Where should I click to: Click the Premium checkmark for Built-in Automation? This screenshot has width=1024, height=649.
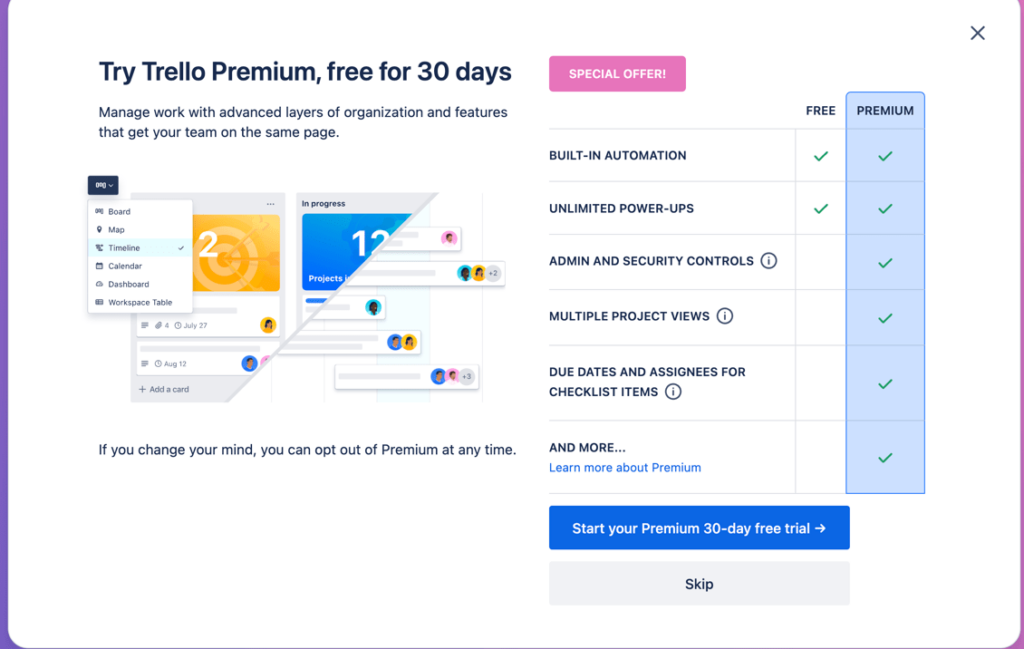point(884,156)
